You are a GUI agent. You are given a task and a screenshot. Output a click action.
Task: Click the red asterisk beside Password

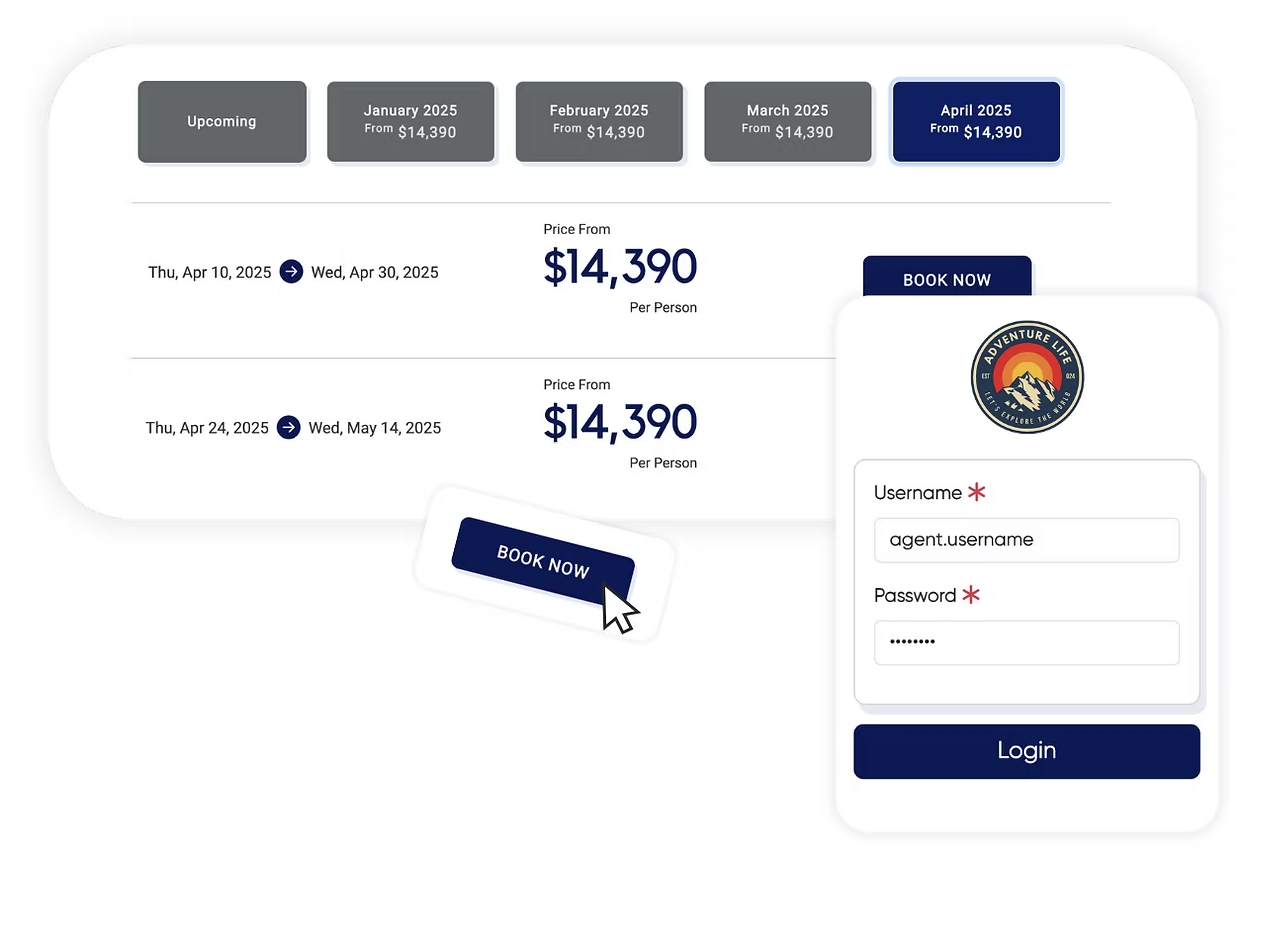(x=971, y=595)
